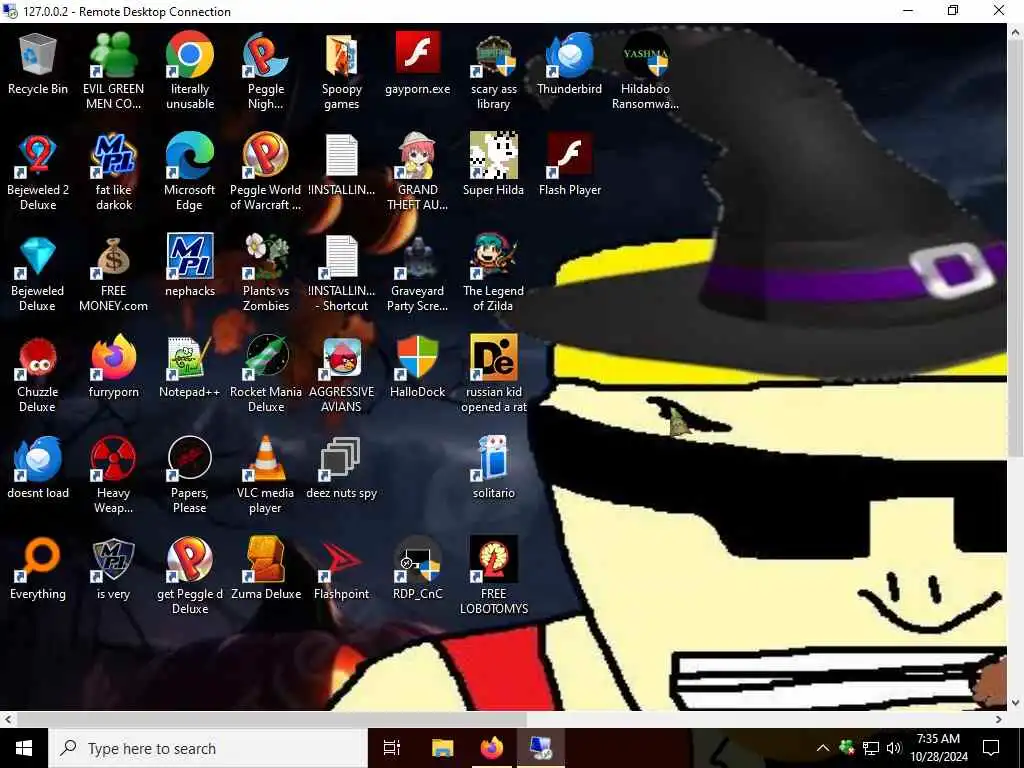Select the scary ass library shortcut

pyautogui.click(x=493, y=71)
